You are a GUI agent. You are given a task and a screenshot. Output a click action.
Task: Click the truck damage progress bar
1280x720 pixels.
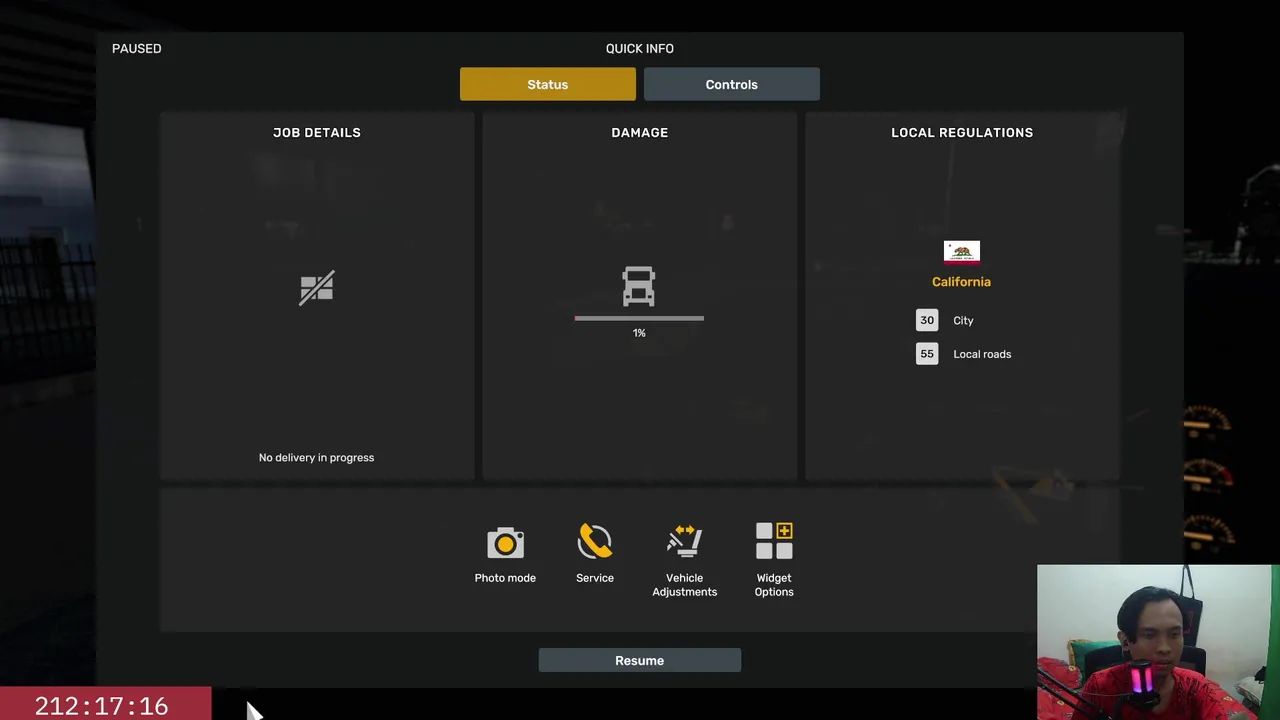[639, 318]
